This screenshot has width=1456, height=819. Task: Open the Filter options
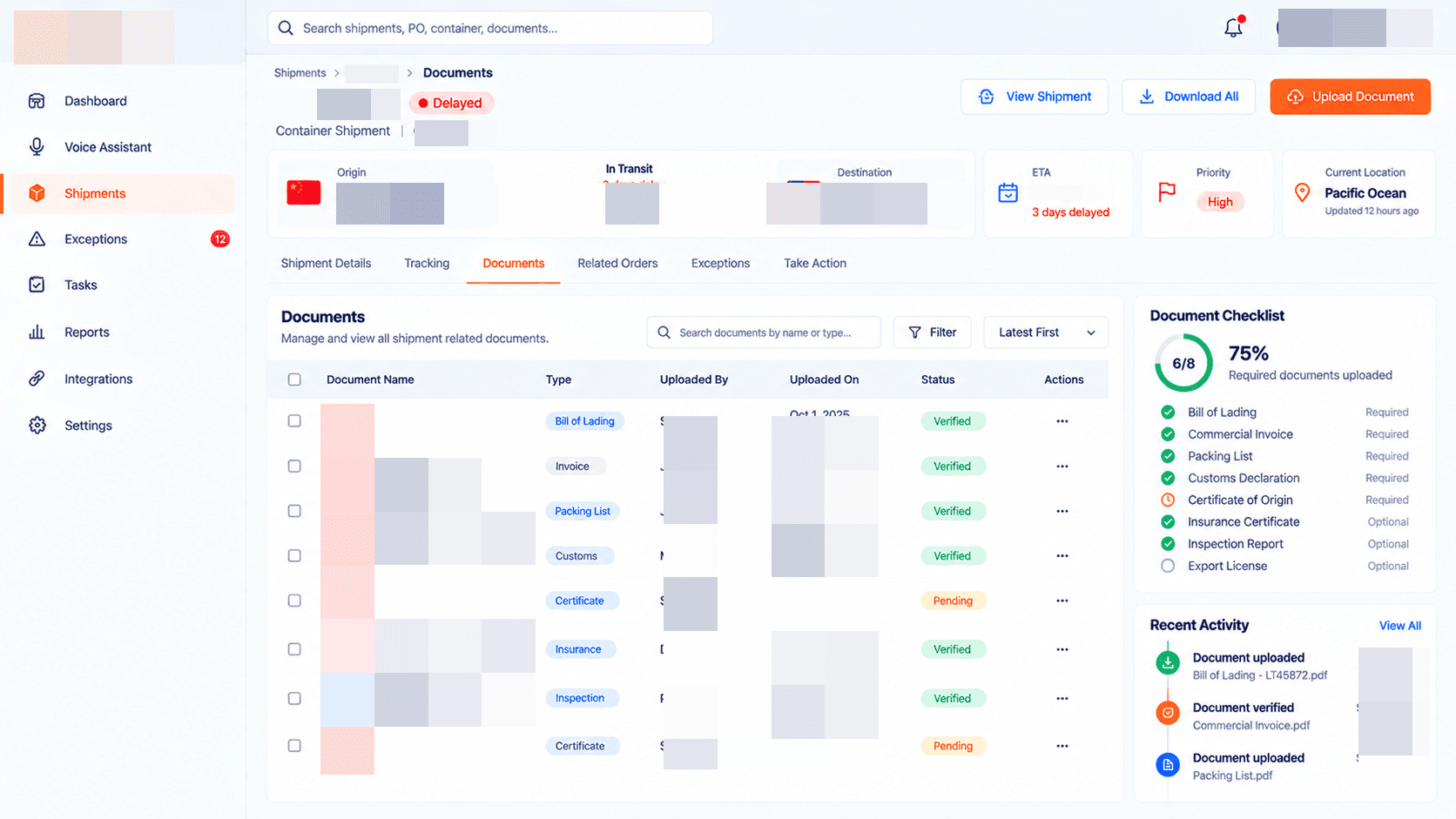tap(932, 332)
